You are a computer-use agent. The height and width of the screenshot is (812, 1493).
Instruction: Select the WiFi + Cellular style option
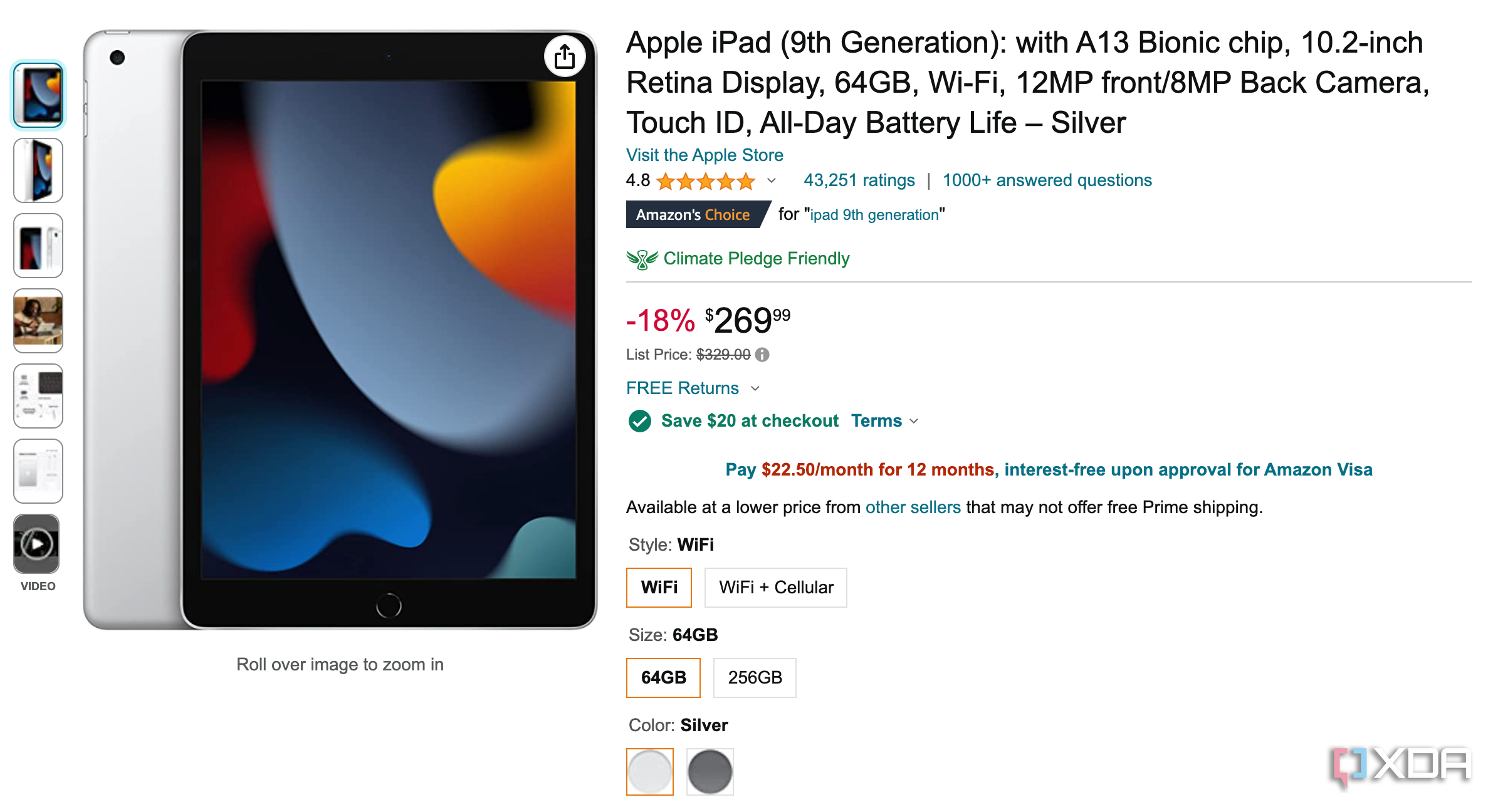775,588
